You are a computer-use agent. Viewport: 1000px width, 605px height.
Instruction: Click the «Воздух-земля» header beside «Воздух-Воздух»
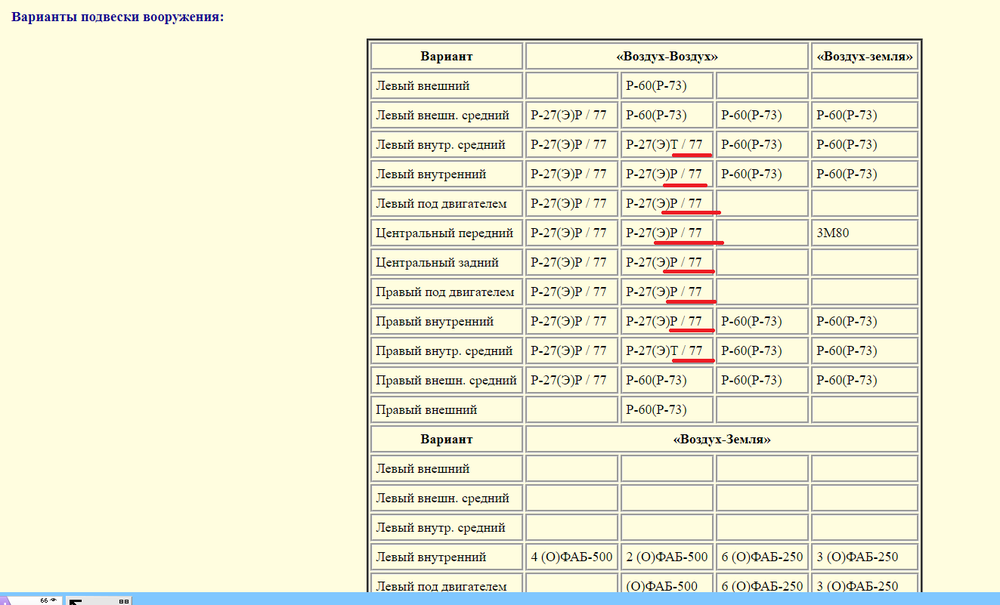click(865, 56)
